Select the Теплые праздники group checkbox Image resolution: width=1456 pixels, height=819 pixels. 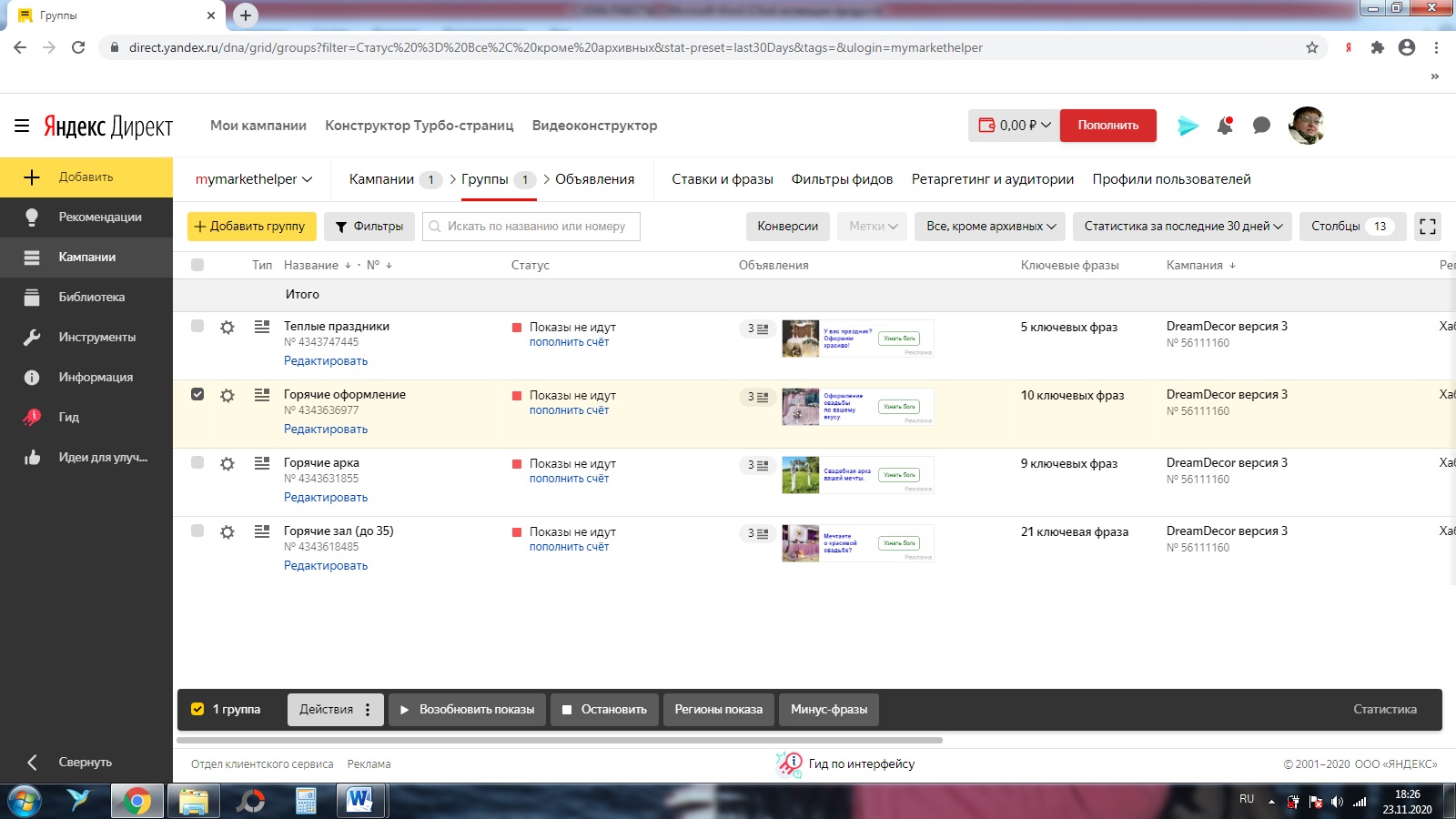coord(197,326)
